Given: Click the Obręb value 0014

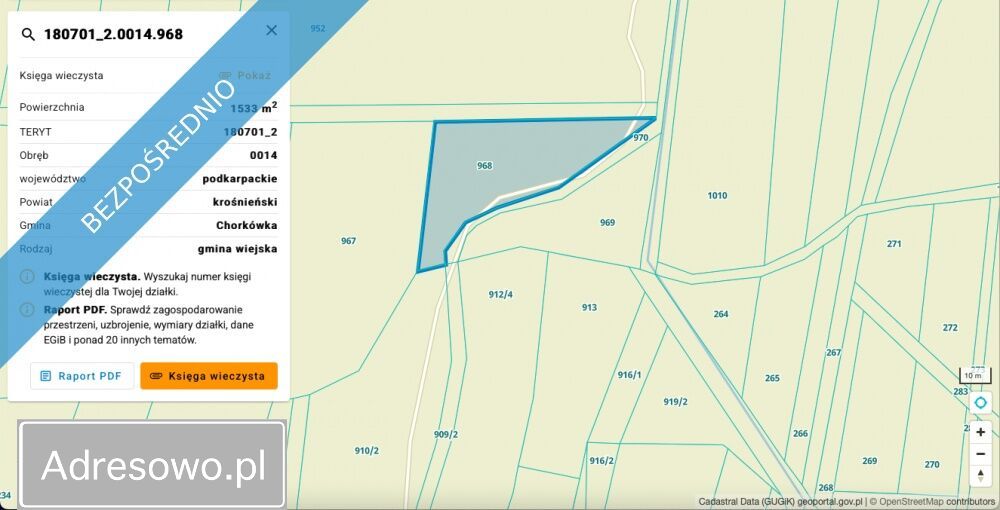Looking at the screenshot, I should click(263, 155).
